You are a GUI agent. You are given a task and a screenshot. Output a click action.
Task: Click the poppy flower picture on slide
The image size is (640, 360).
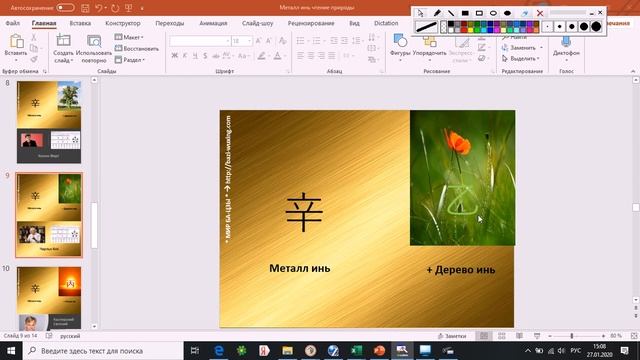click(x=462, y=178)
